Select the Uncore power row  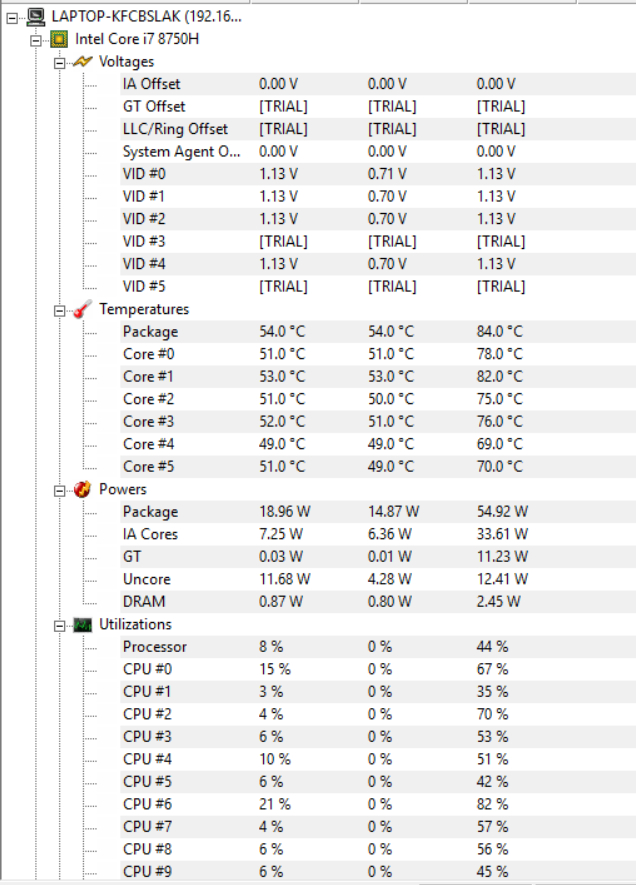coord(146,580)
